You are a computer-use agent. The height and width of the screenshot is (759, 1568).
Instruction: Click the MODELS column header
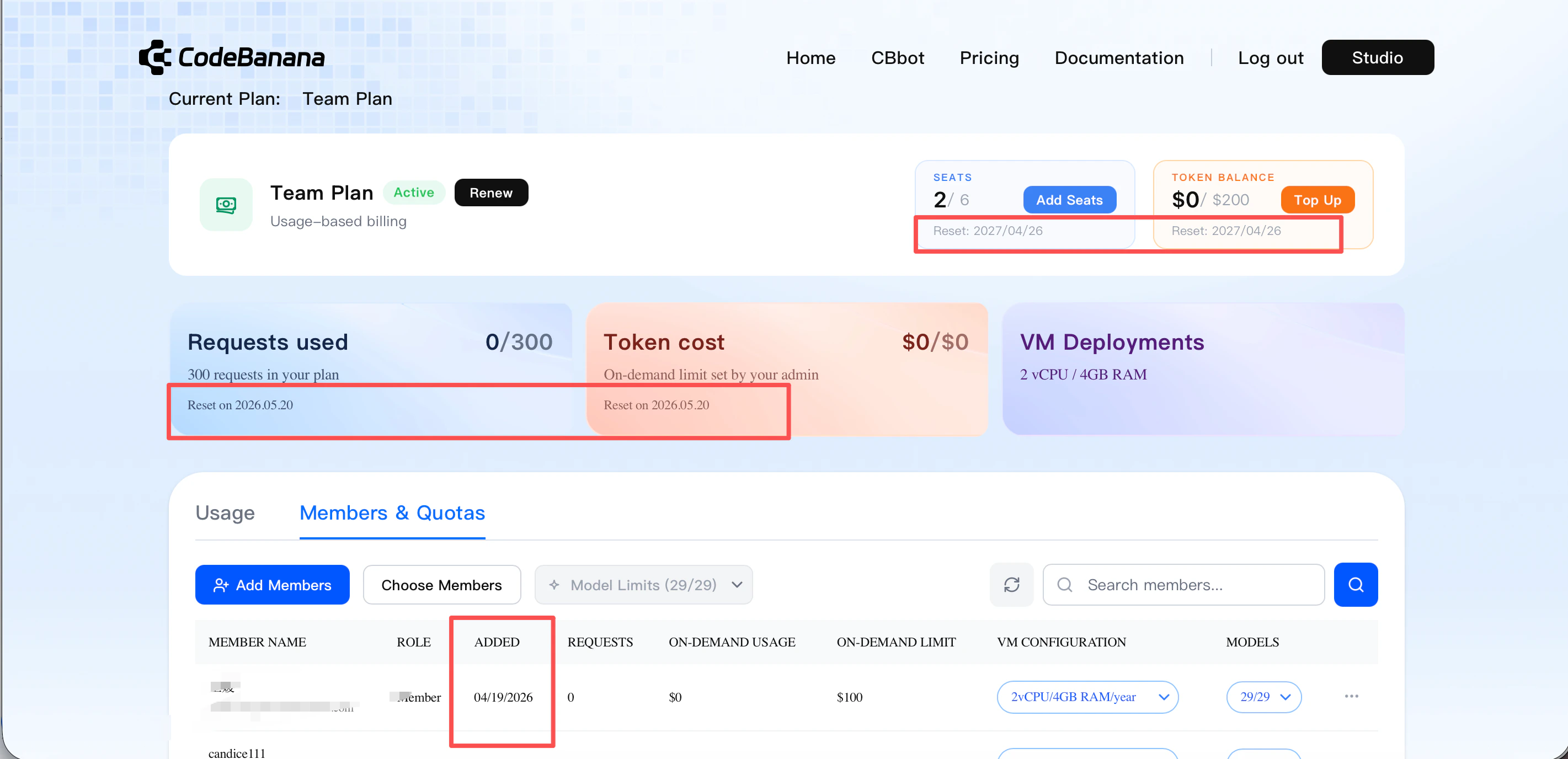coord(1252,642)
